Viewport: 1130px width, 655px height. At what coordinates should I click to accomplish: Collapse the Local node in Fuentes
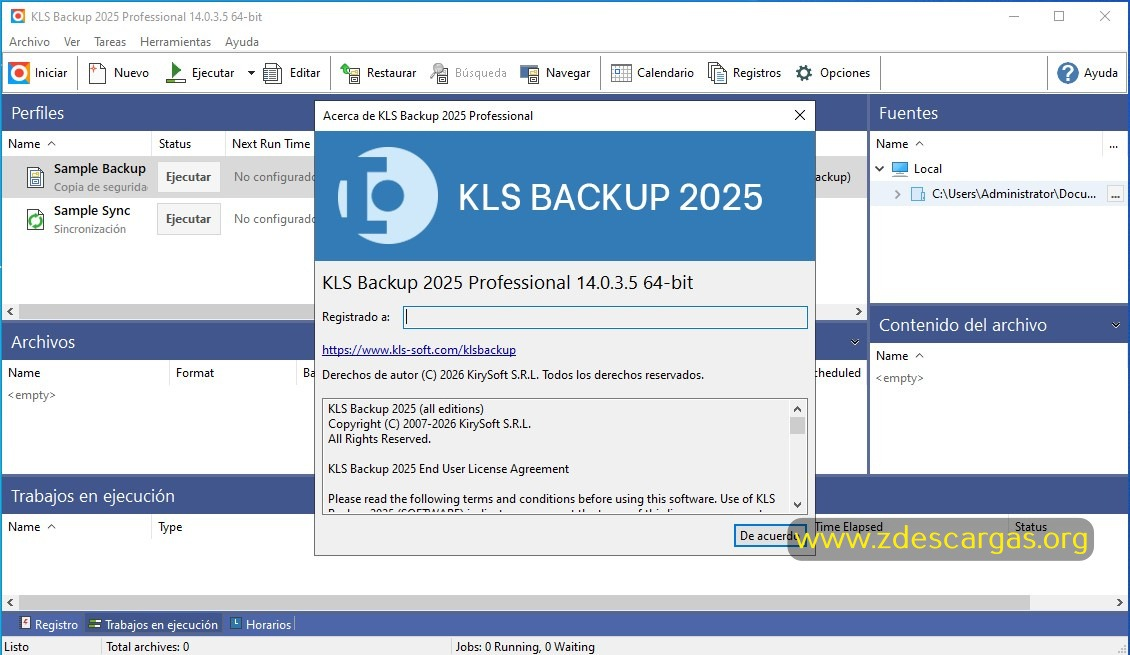pos(880,168)
